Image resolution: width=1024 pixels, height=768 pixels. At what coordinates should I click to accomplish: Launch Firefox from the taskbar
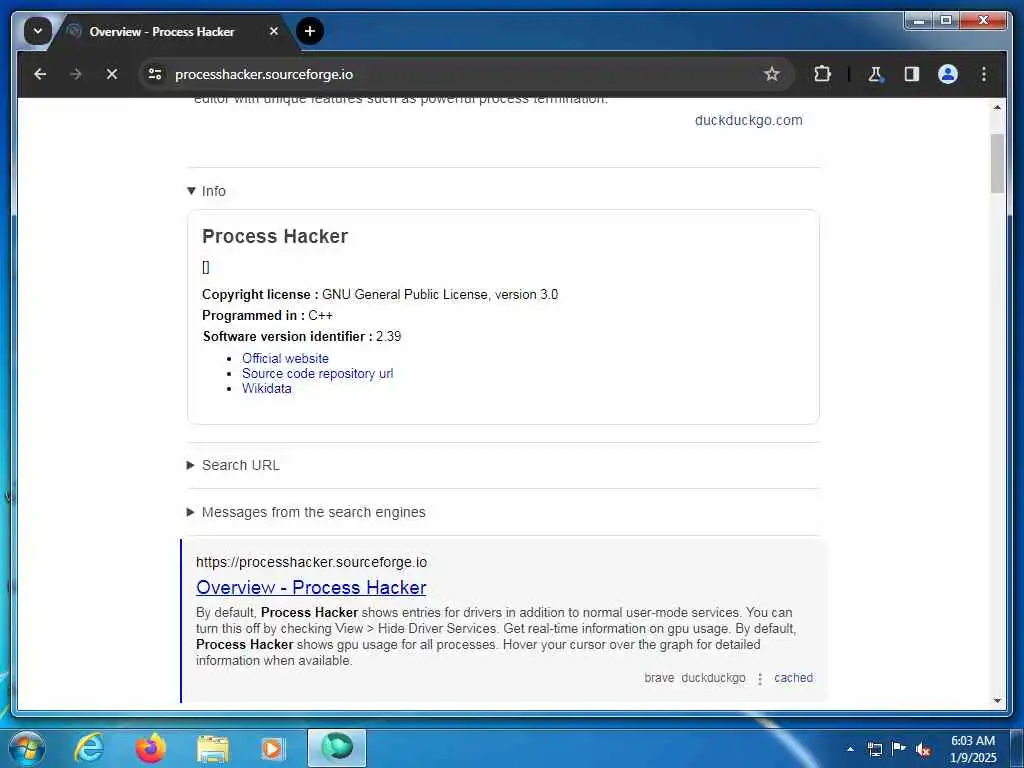tap(151, 748)
